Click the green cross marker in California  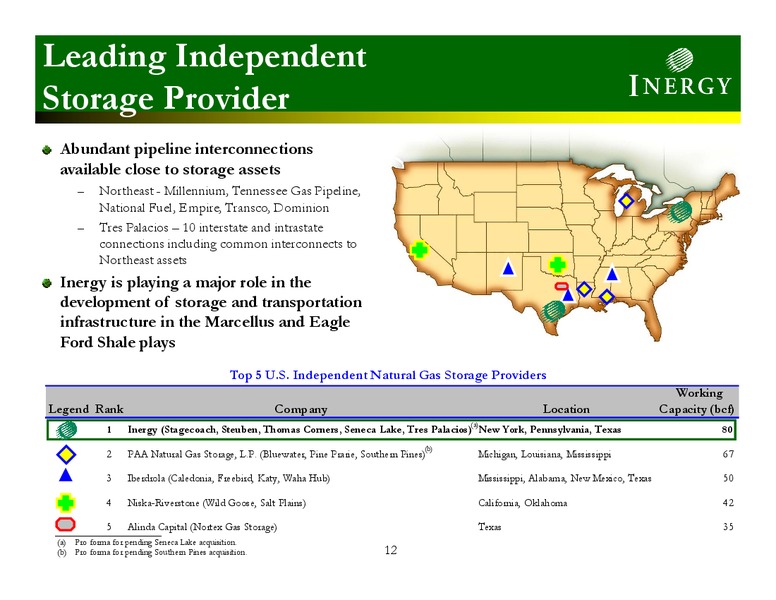coord(420,250)
